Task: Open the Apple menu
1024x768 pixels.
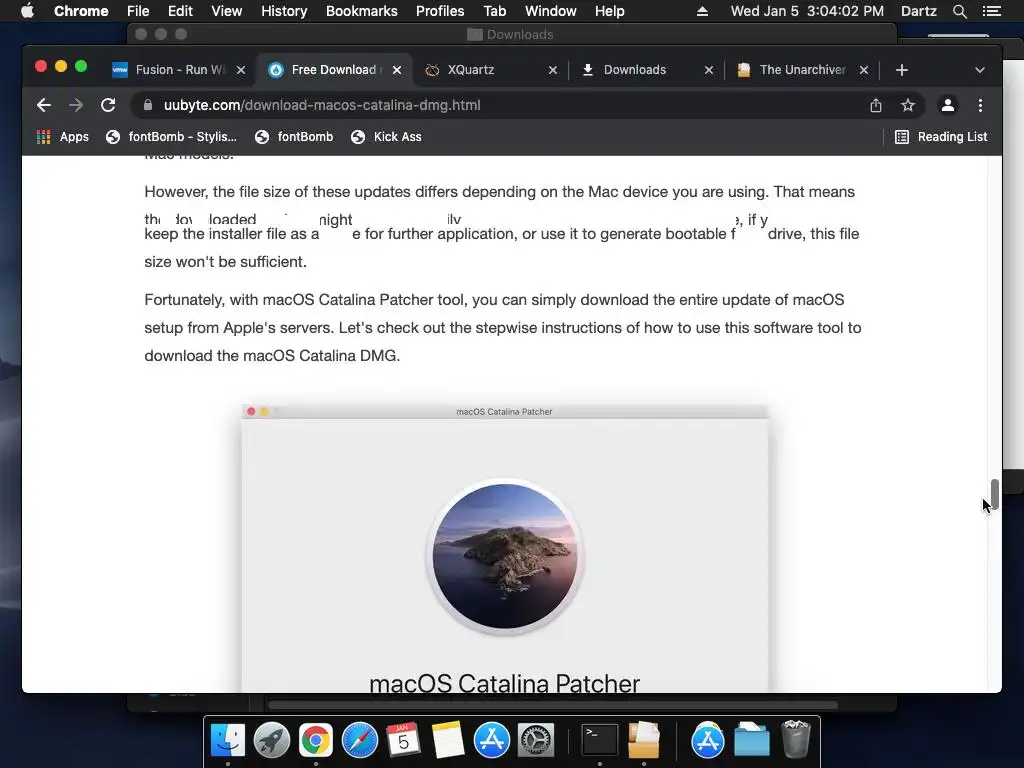Action: coord(27,11)
